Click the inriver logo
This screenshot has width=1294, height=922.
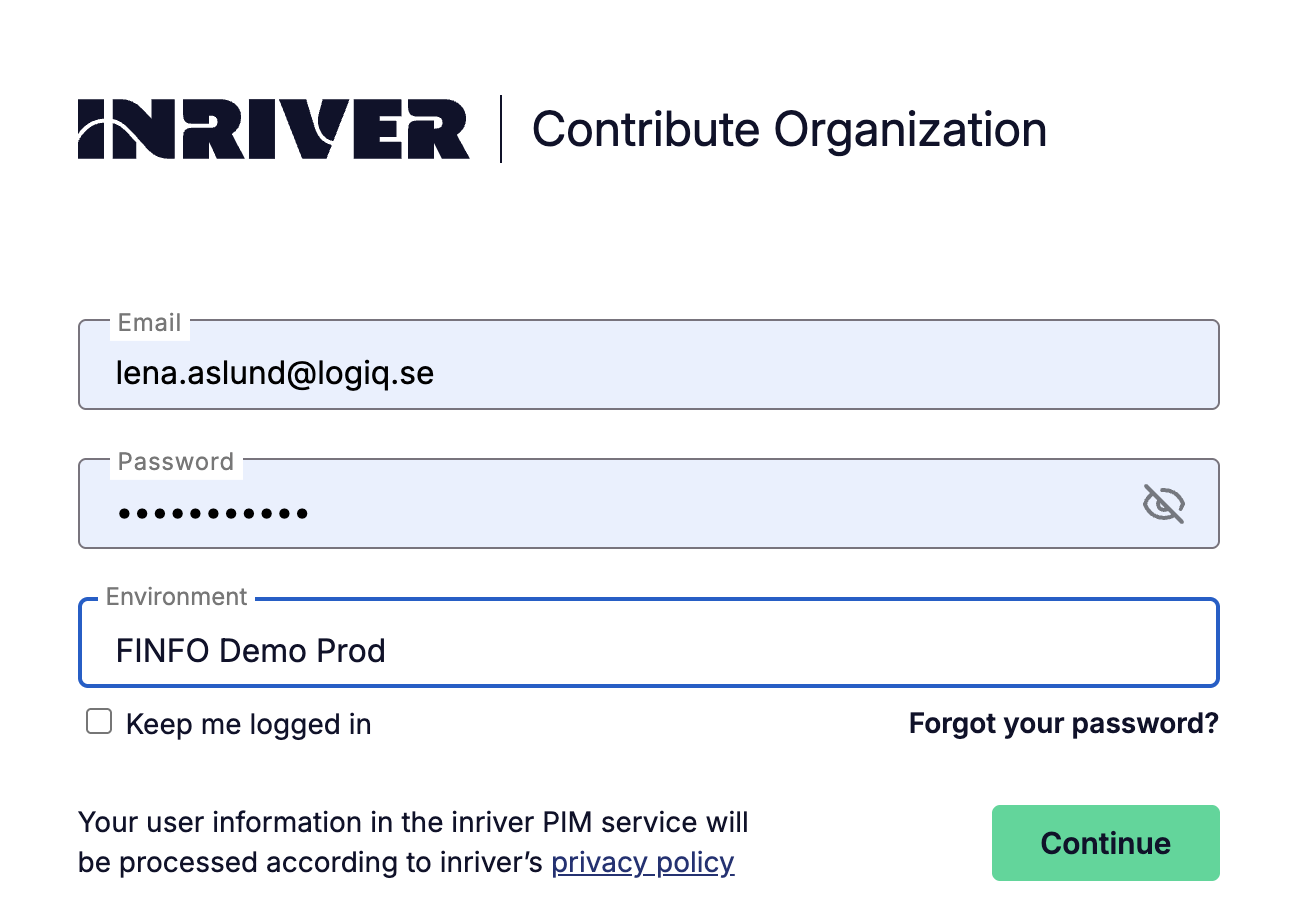273,129
